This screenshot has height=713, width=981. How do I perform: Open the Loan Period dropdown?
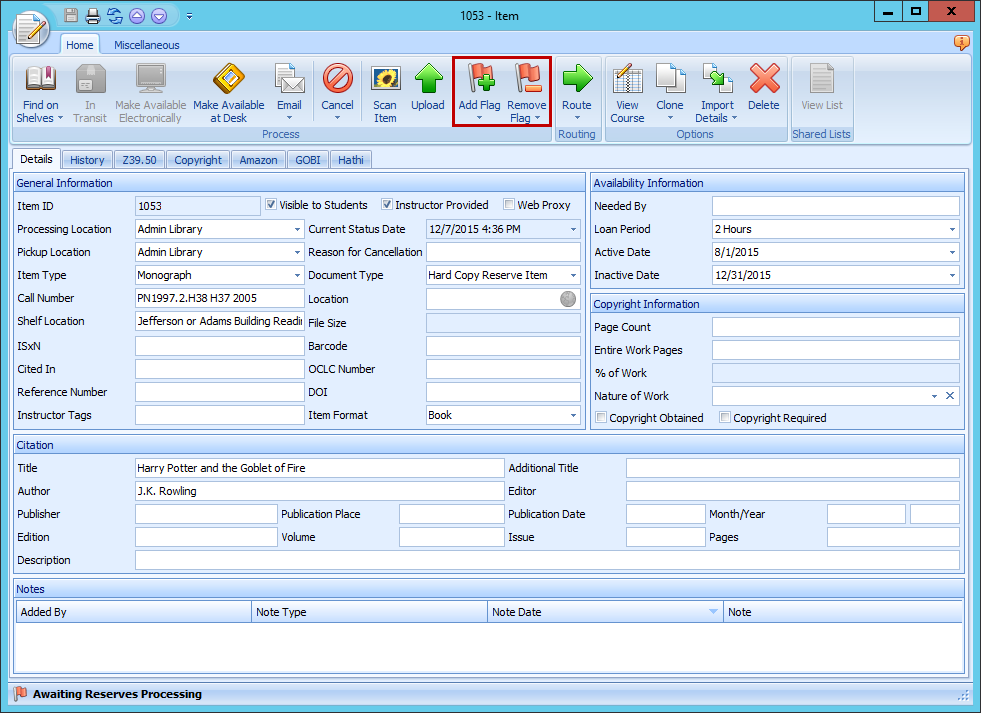click(951, 228)
